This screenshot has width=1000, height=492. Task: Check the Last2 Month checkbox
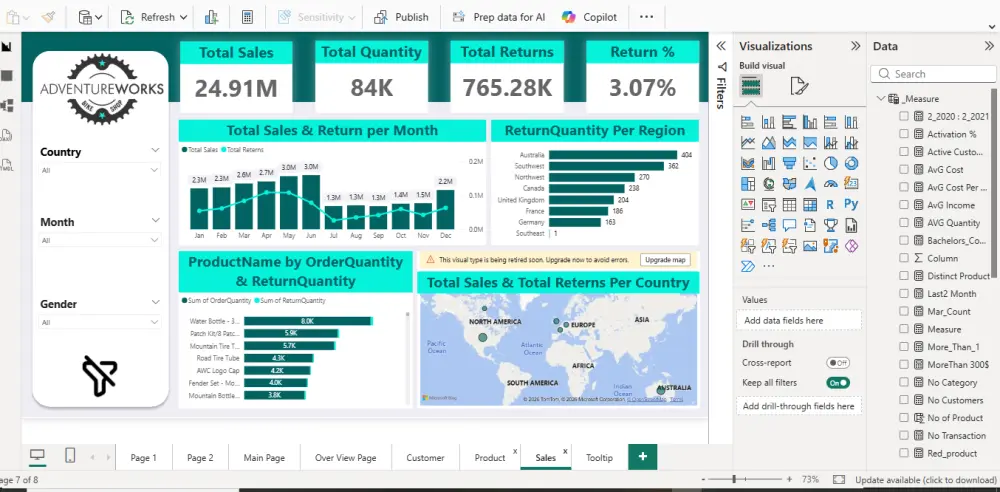pyautogui.click(x=904, y=294)
